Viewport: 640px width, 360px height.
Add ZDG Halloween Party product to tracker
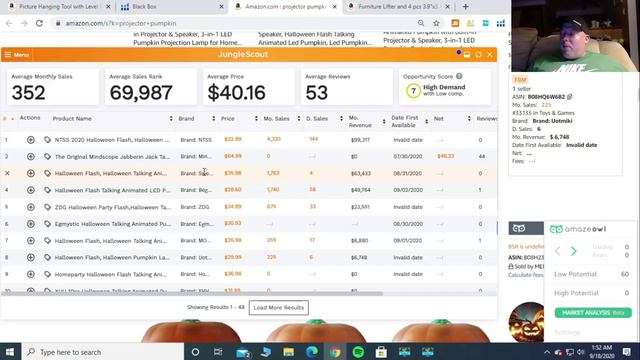(x=31, y=207)
